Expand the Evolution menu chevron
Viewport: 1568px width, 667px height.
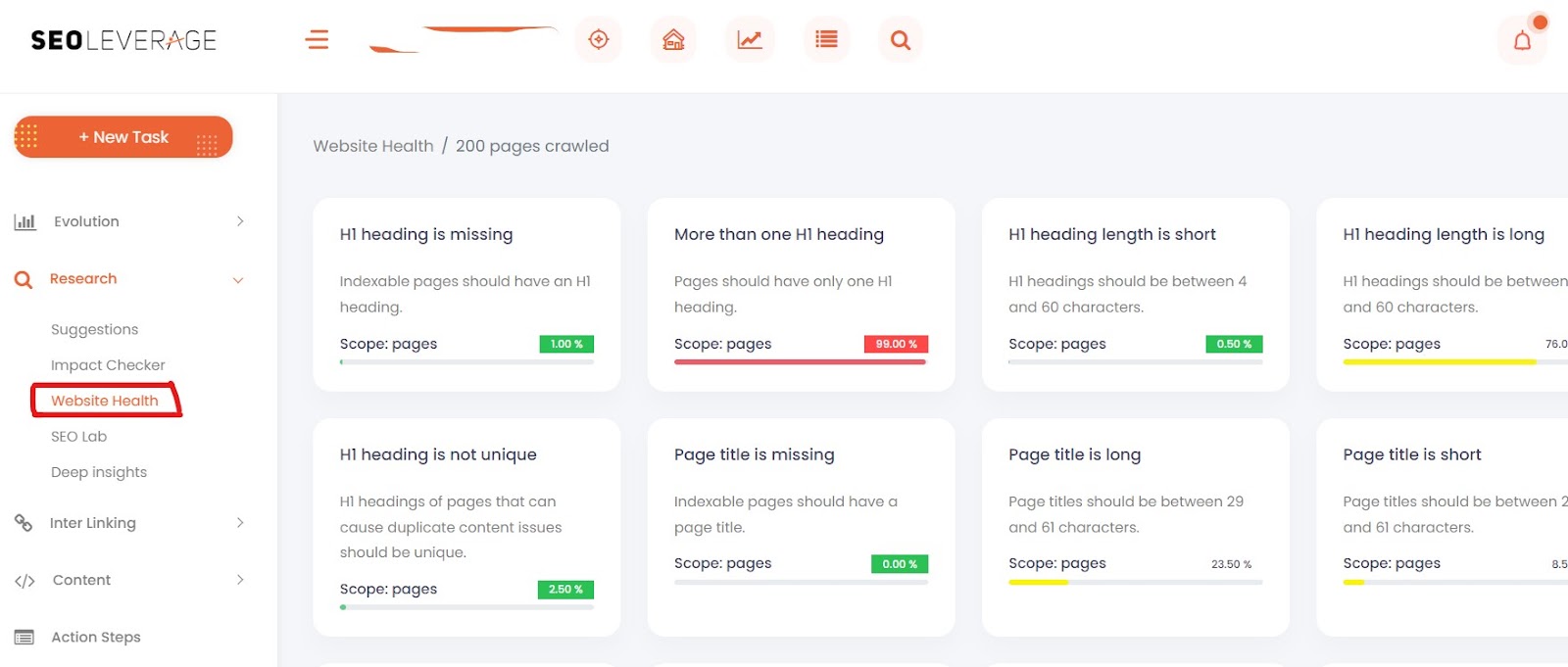[x=240, y=221]
